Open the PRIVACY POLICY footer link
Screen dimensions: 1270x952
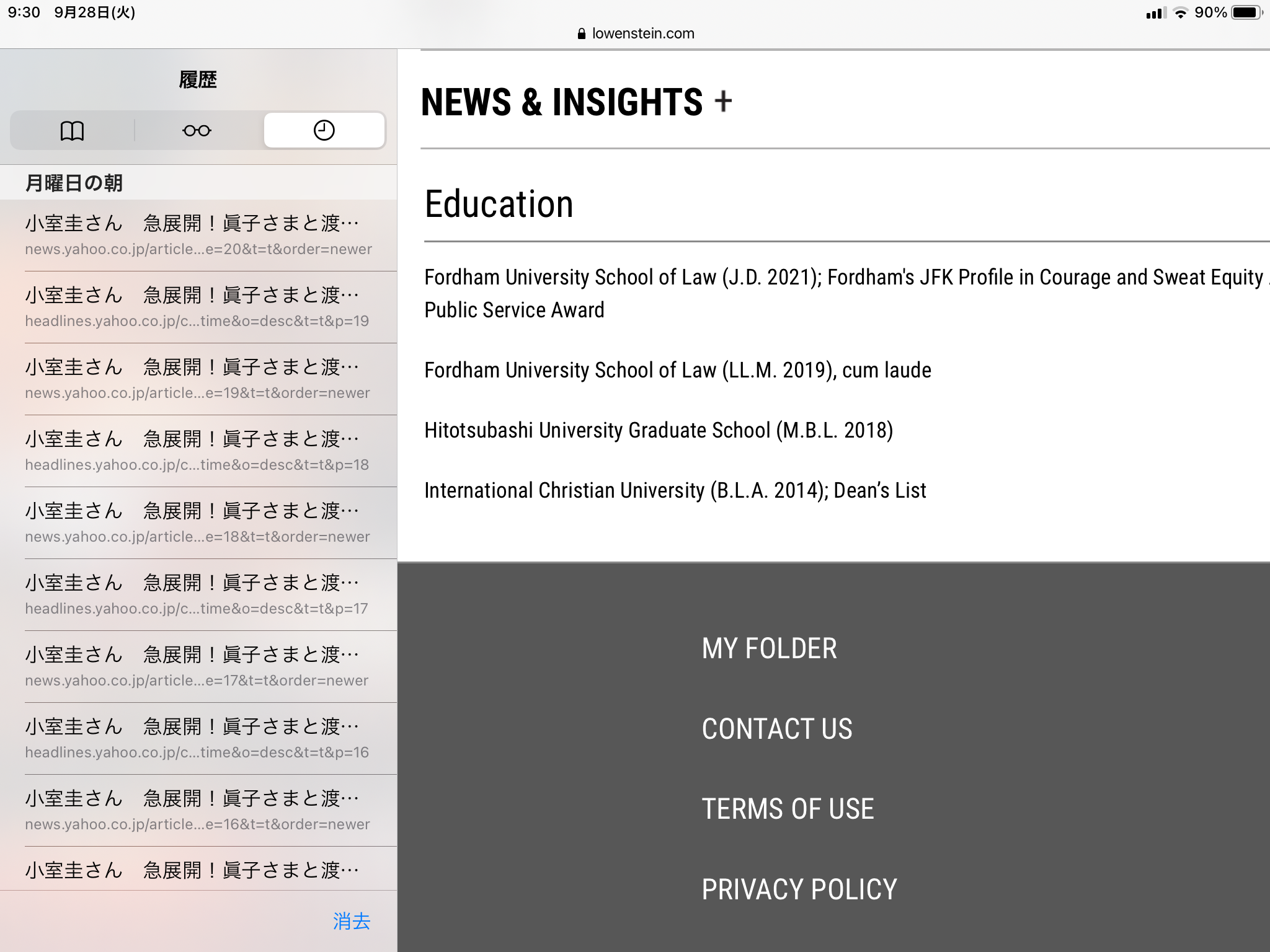coord(799,889)
